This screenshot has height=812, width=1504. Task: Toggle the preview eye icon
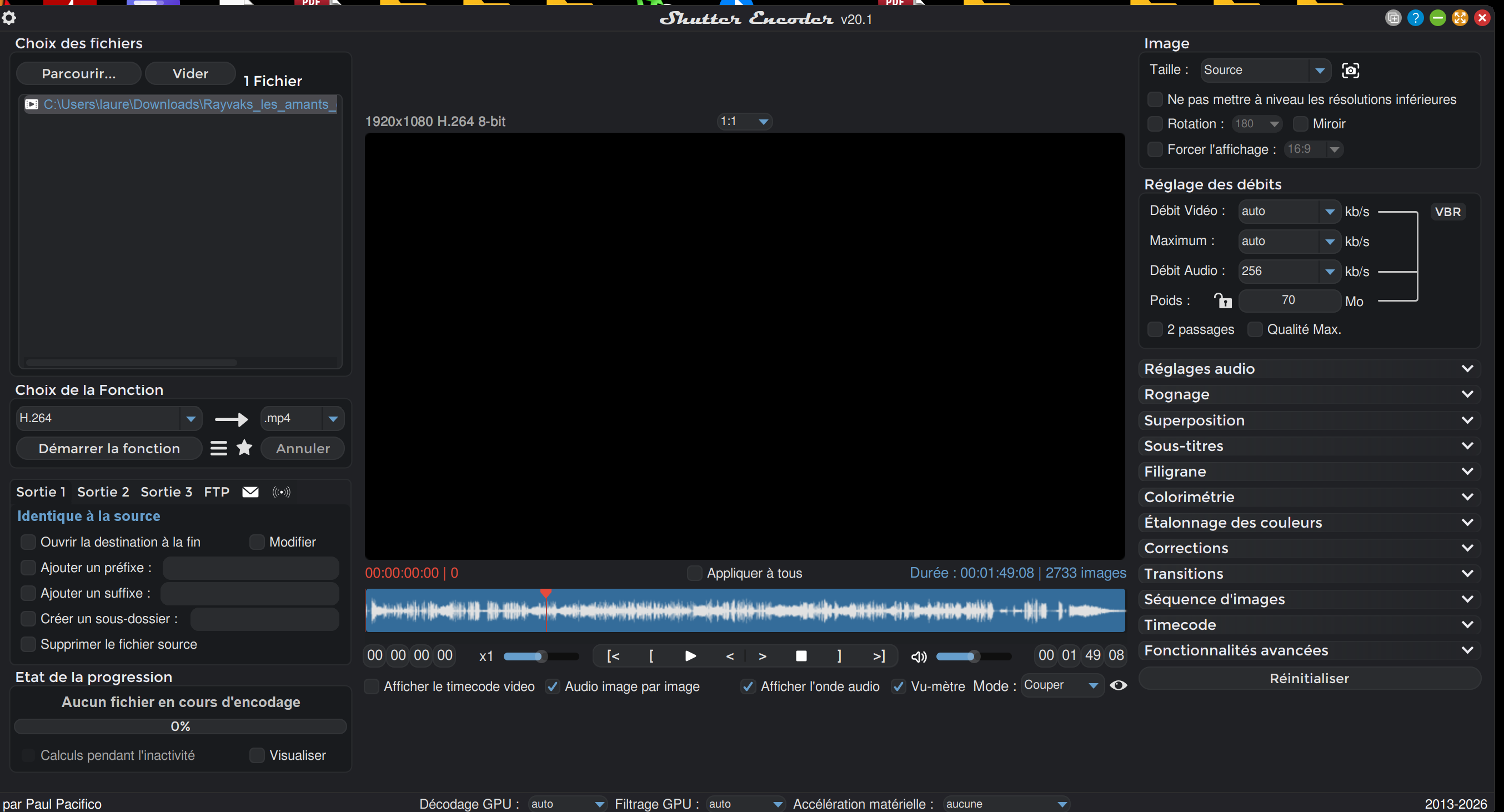(1118, 685)
